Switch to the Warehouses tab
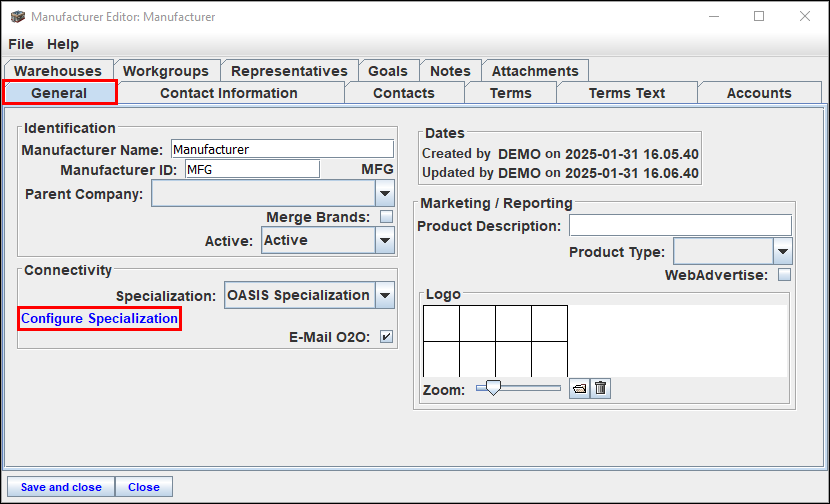 (x=58, y=71)
